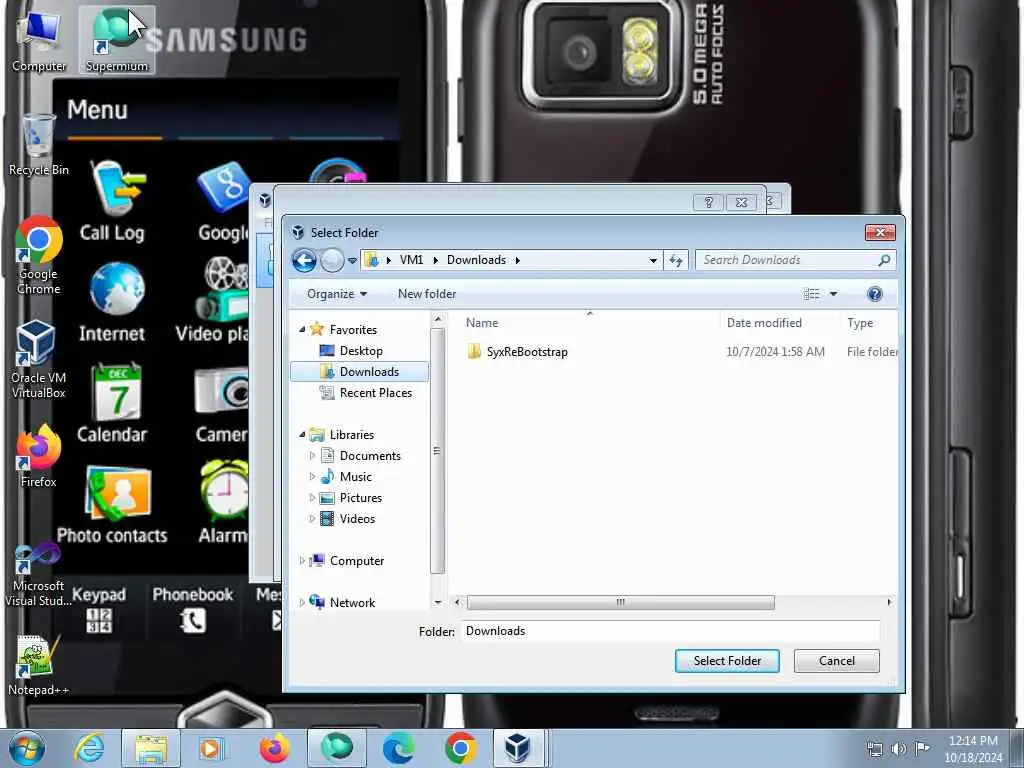Open the view options dropdown arrow
1024x768 pixels.
point(833,294)
